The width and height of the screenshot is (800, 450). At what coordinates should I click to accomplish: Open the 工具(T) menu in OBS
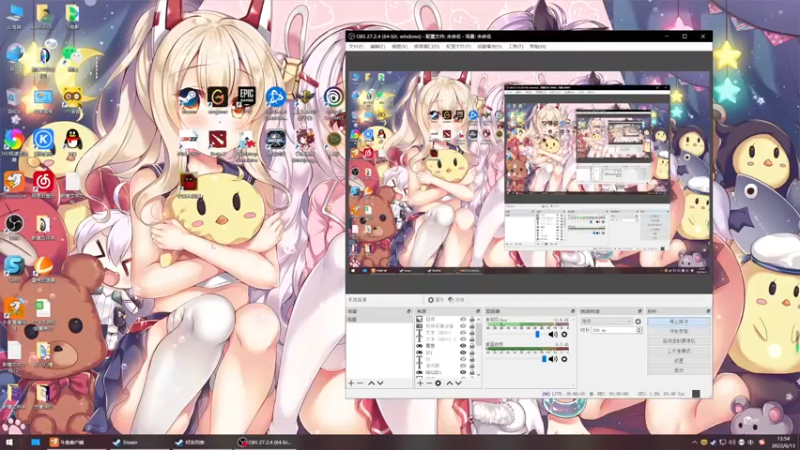(x=515, y=46)
